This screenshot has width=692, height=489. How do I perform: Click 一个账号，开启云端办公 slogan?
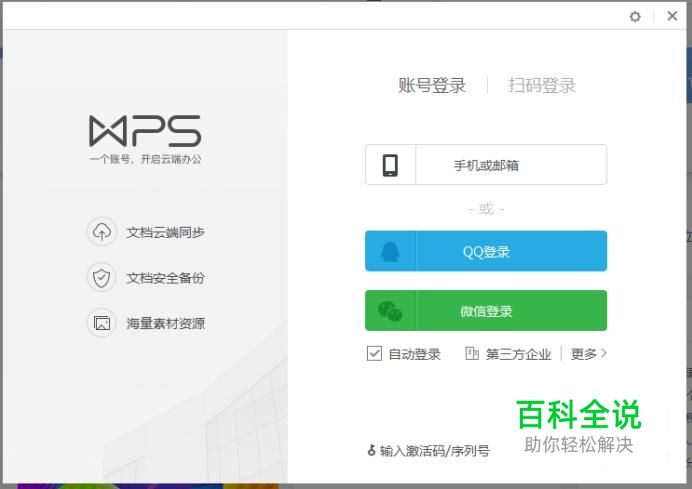(145, 159)
